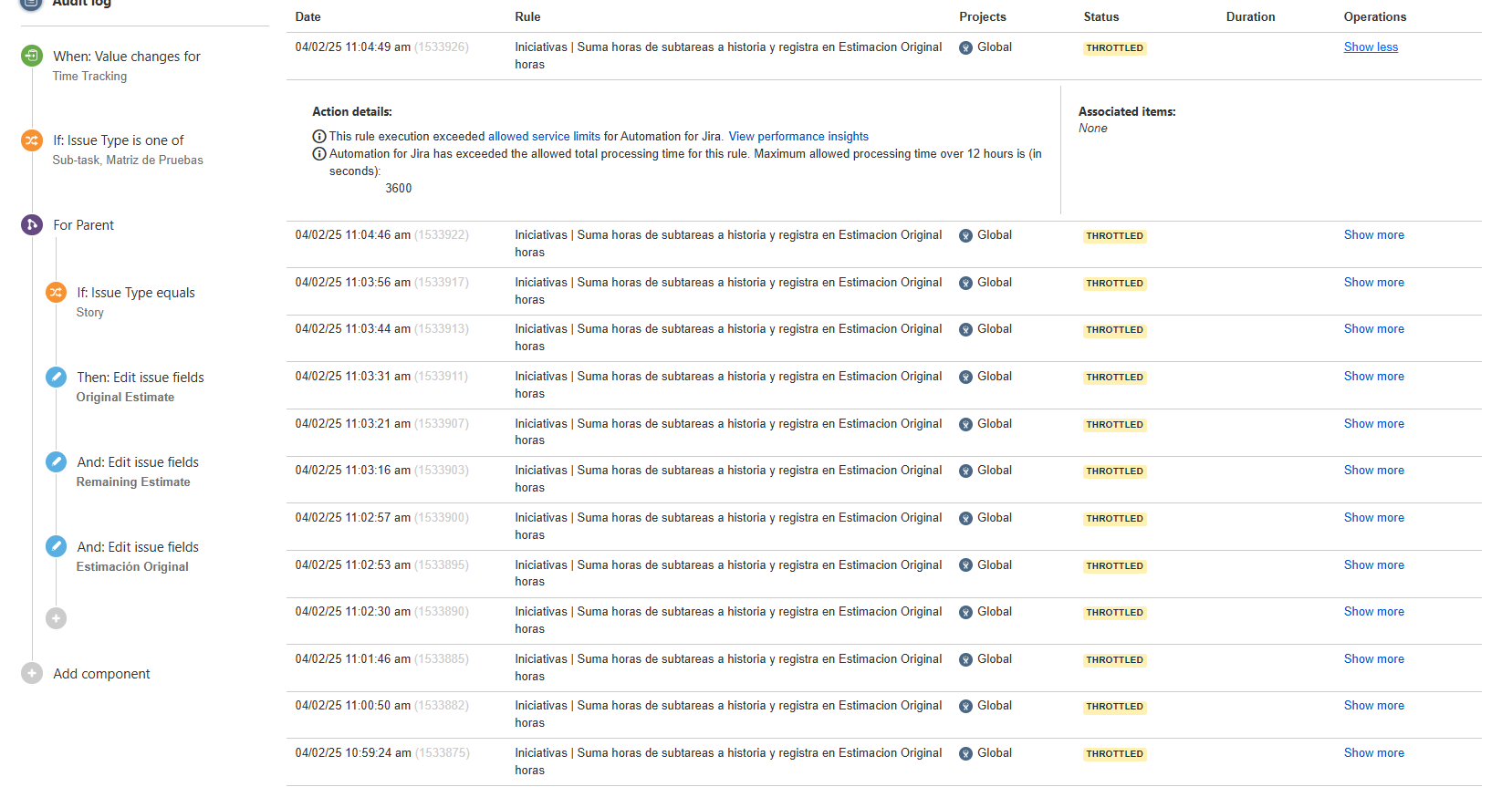Click the Operations column header
This screenshot has width=1512, height=787.
pyautogui.click(x=1375, y=17)
